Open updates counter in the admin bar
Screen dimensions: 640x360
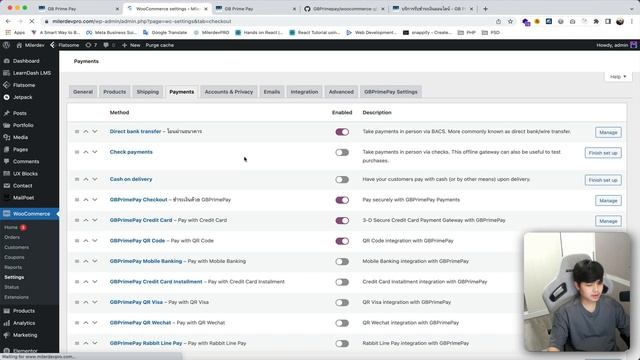pyautogui.click(x=91, y=45)
